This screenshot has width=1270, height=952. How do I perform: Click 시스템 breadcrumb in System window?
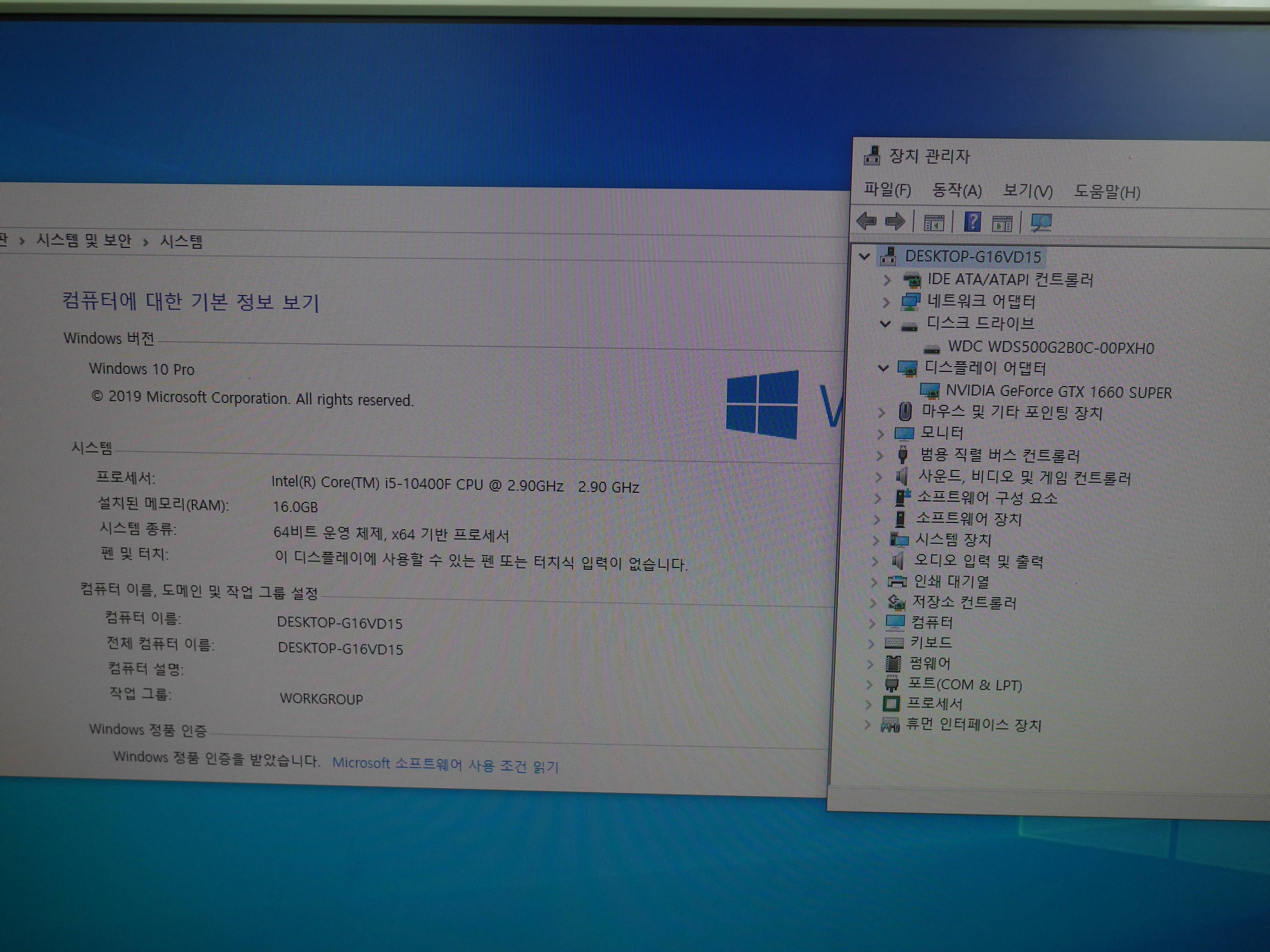coord(181,241)
